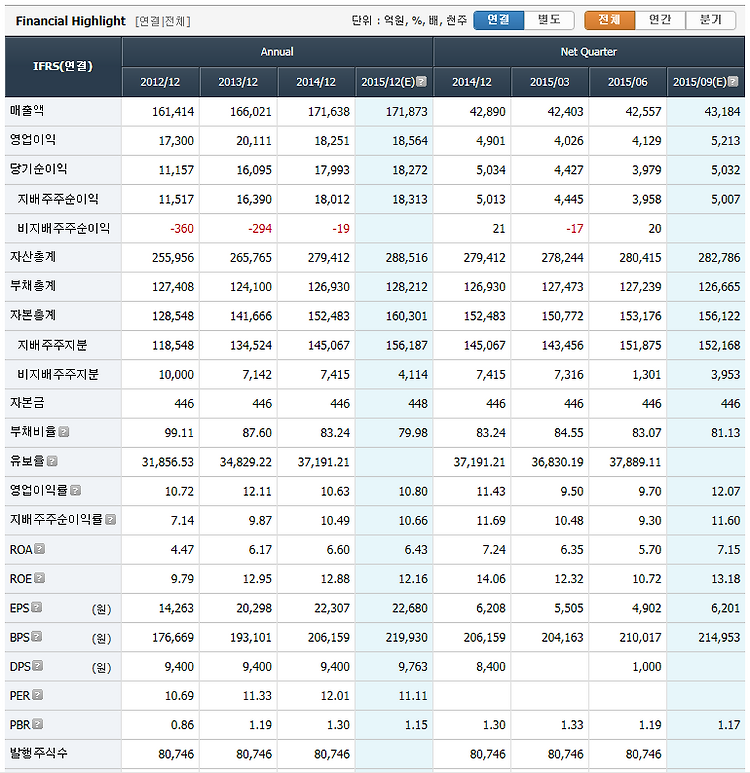Click the 매출액 row label
The image size is (750, 773).
27,110
